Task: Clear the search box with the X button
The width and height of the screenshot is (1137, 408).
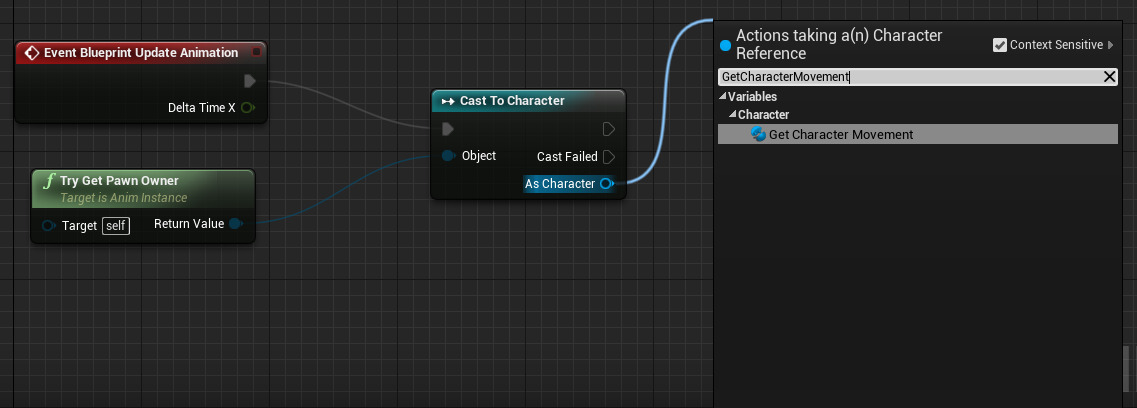Action: pos(1109,77)
